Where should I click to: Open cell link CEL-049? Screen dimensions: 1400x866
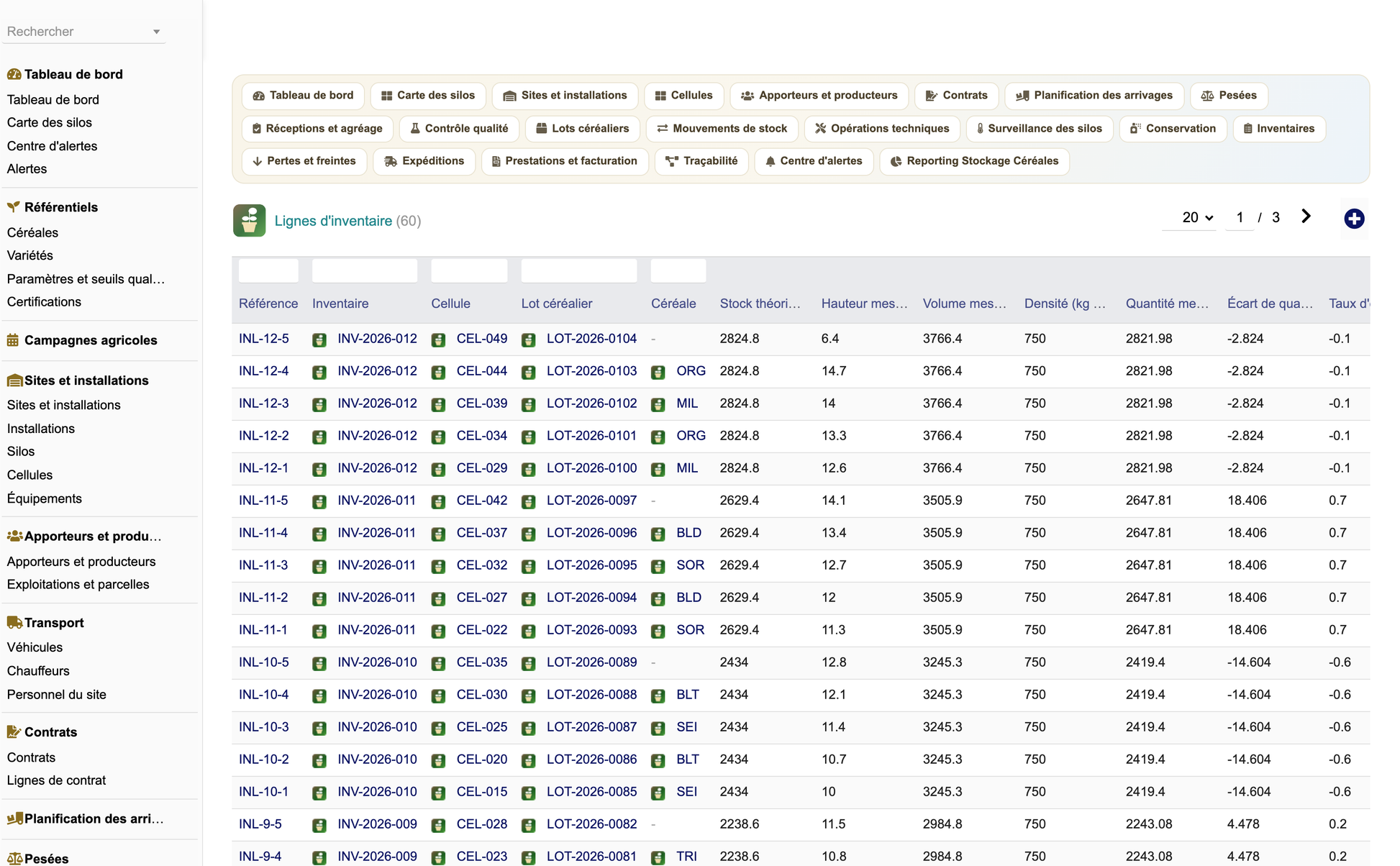tap(482, 339)
